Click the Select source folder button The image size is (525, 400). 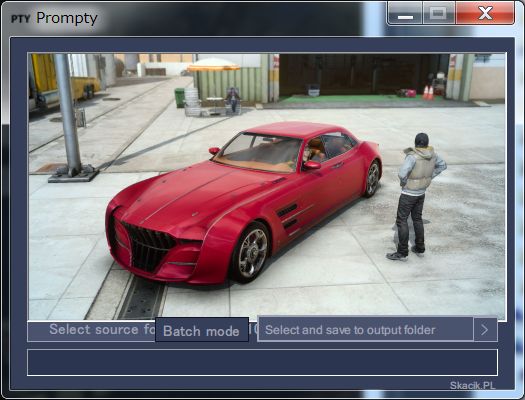pos(91,331)
